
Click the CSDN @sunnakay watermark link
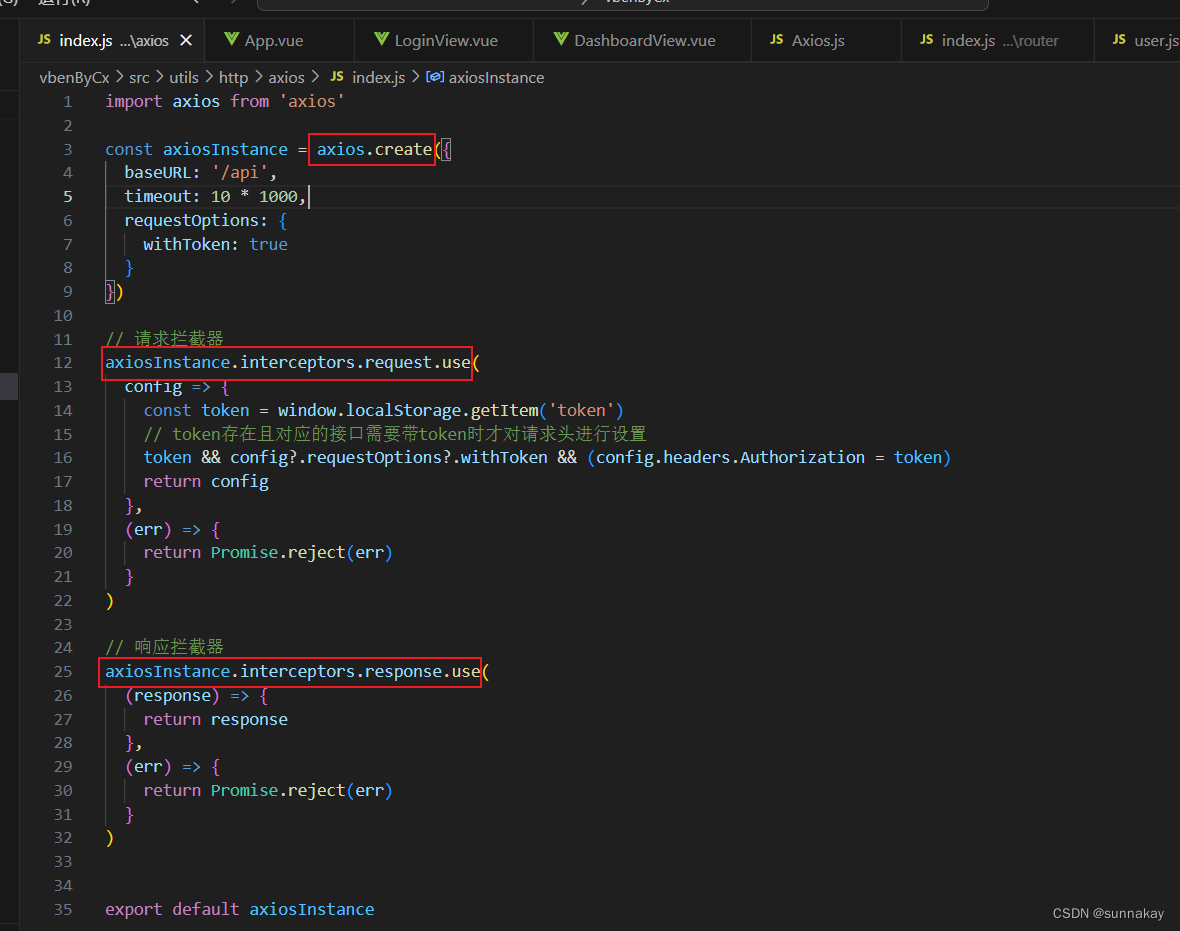(x=1108, y=913)
